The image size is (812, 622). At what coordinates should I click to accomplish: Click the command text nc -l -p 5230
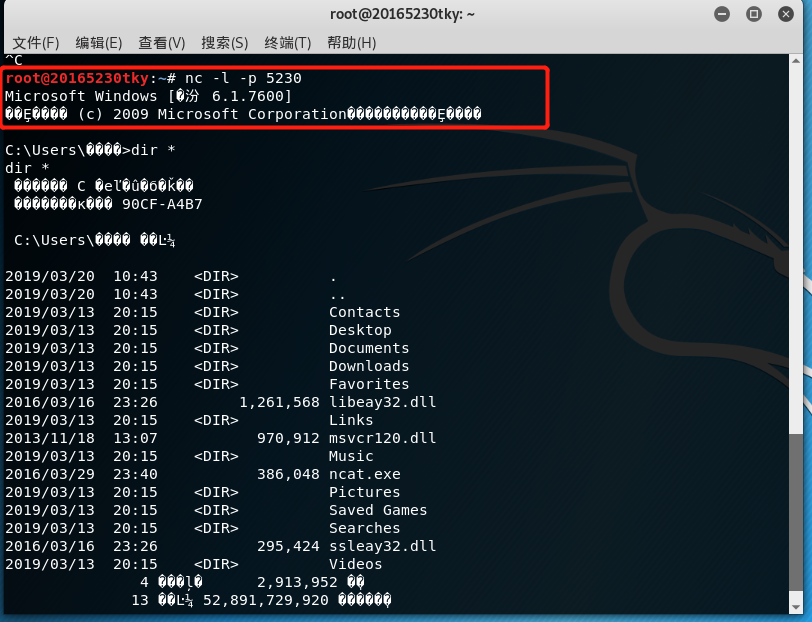tap(243, 78)
